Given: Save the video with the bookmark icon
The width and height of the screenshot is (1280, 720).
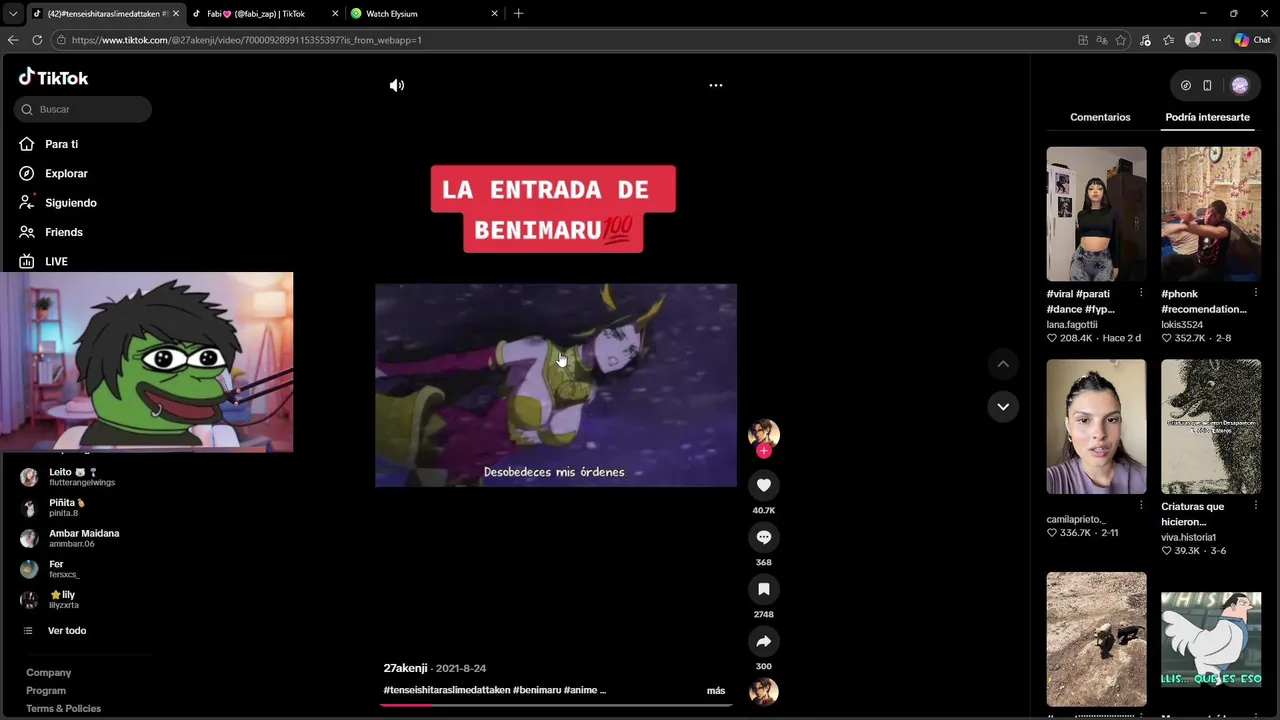Looking at the screenshot, I should pos(764,589).
